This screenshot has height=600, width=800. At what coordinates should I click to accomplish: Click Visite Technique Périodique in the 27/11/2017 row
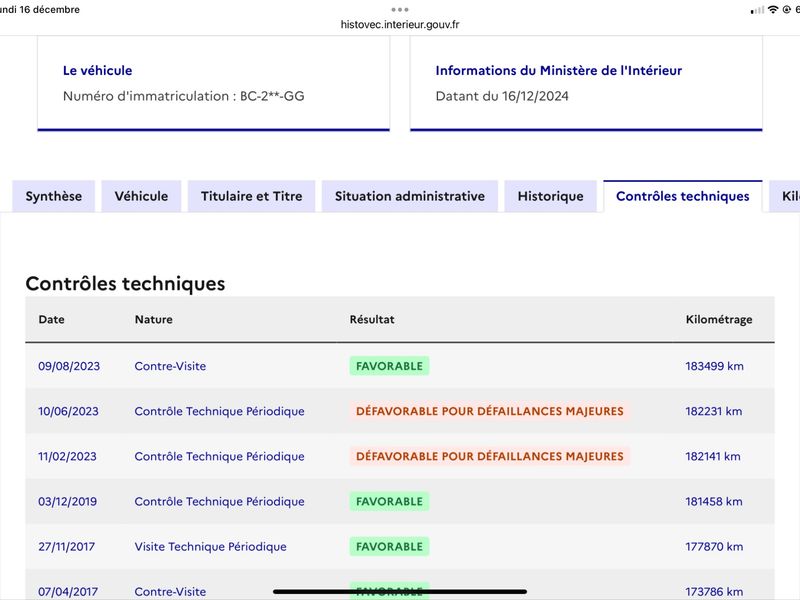click(x=211, y=546)
